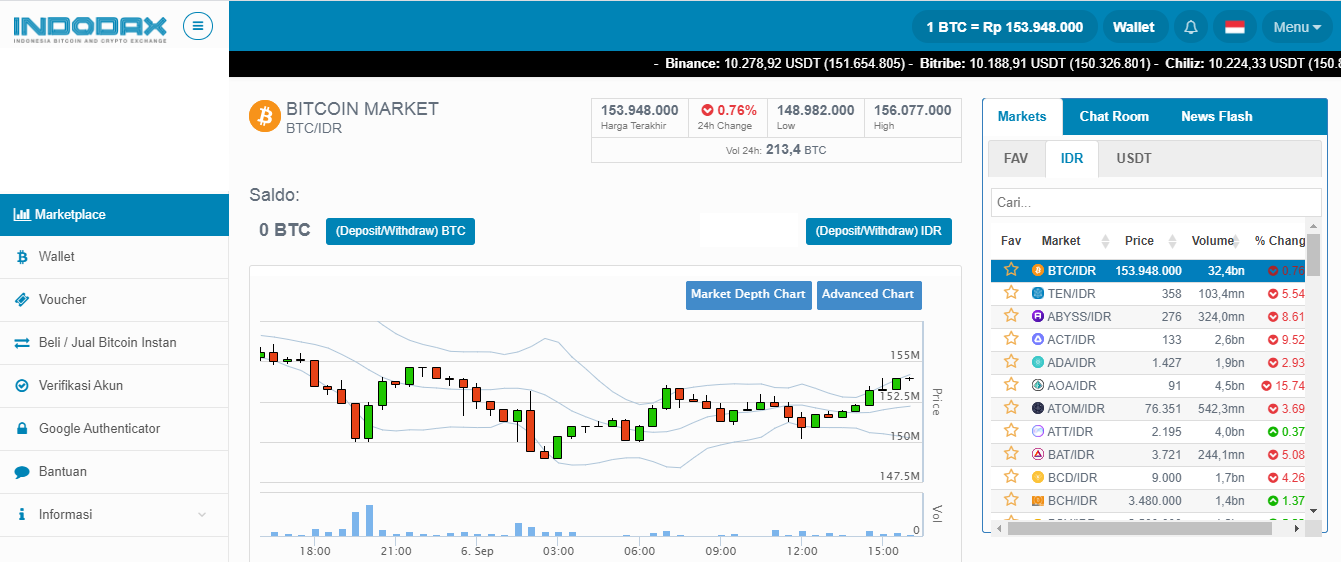Click the Verifikasi Akun checkmark icon

coord(22,386)
